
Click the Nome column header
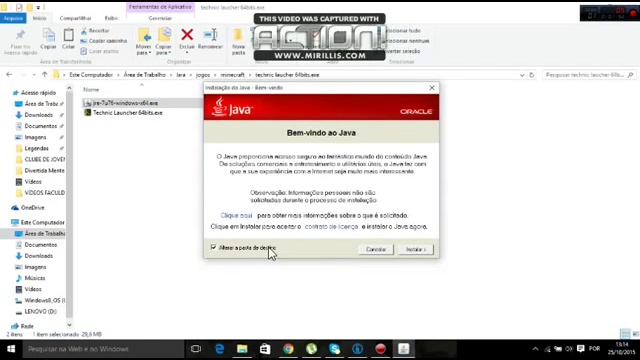(x=91, y=89)
